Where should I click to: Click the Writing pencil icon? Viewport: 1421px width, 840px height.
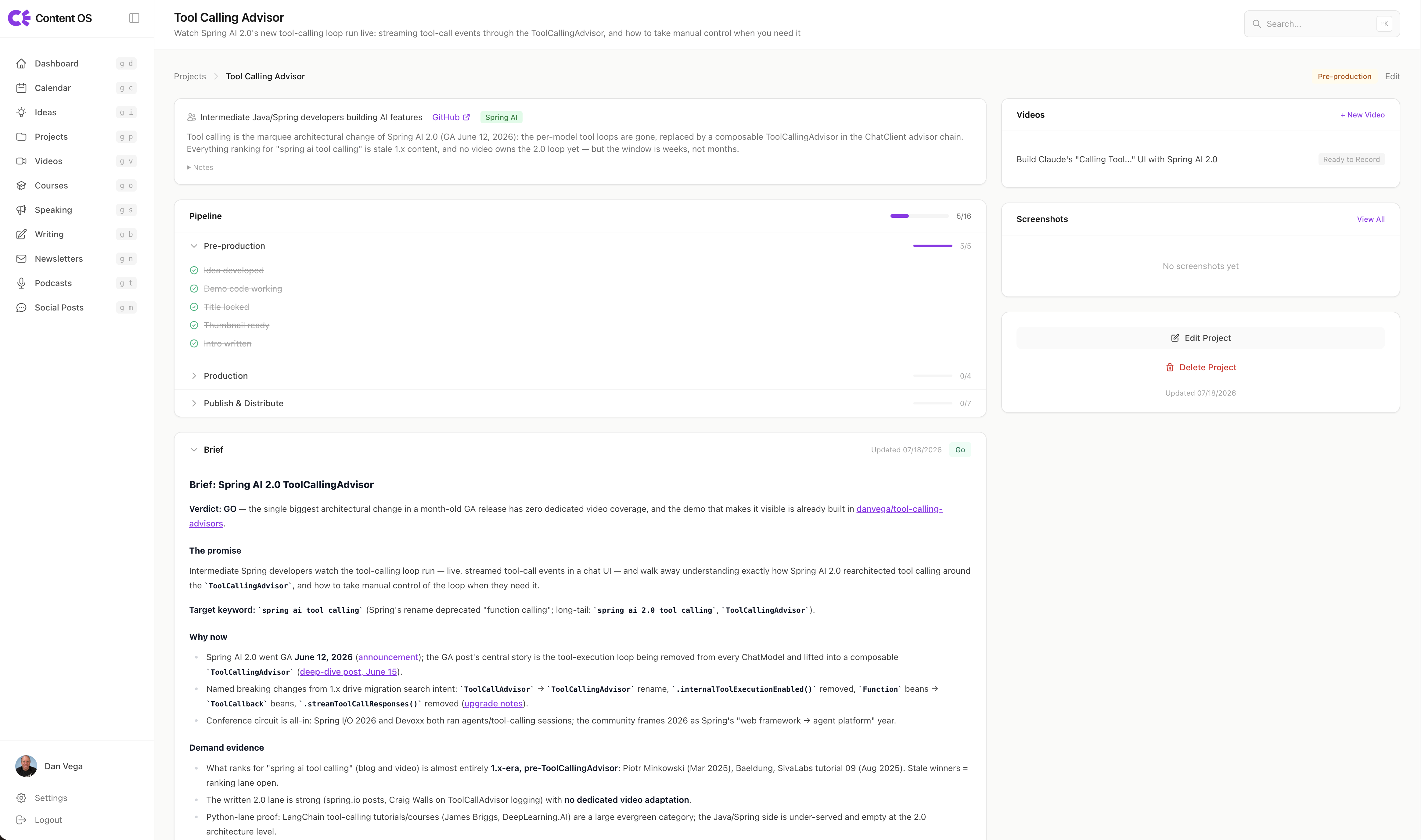point(22,234)
